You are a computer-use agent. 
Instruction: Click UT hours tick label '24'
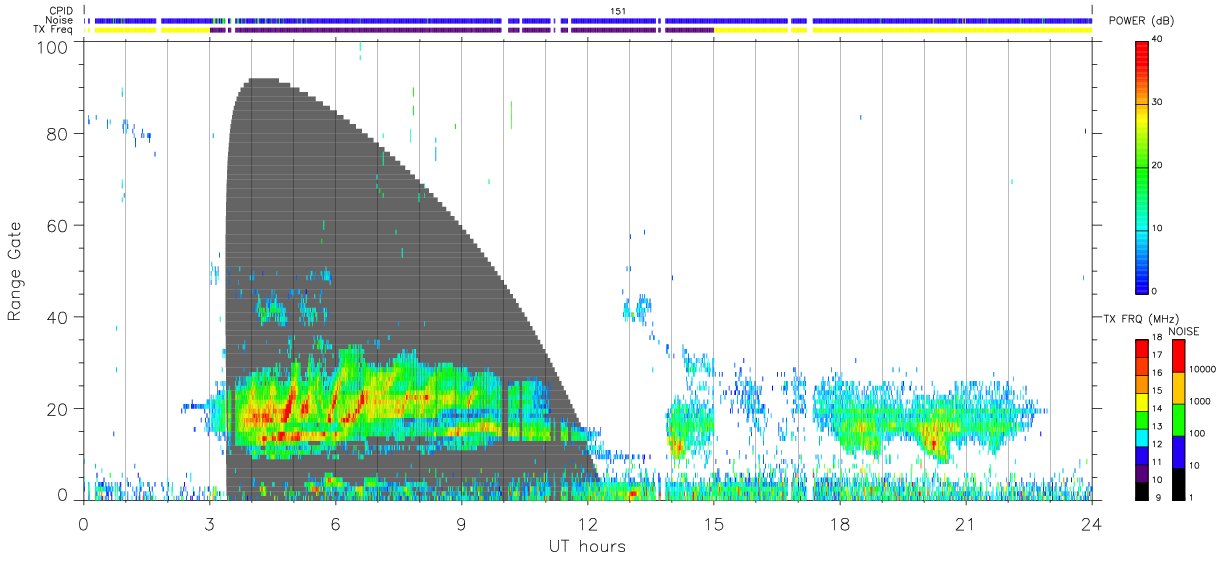coord(1091,523)
